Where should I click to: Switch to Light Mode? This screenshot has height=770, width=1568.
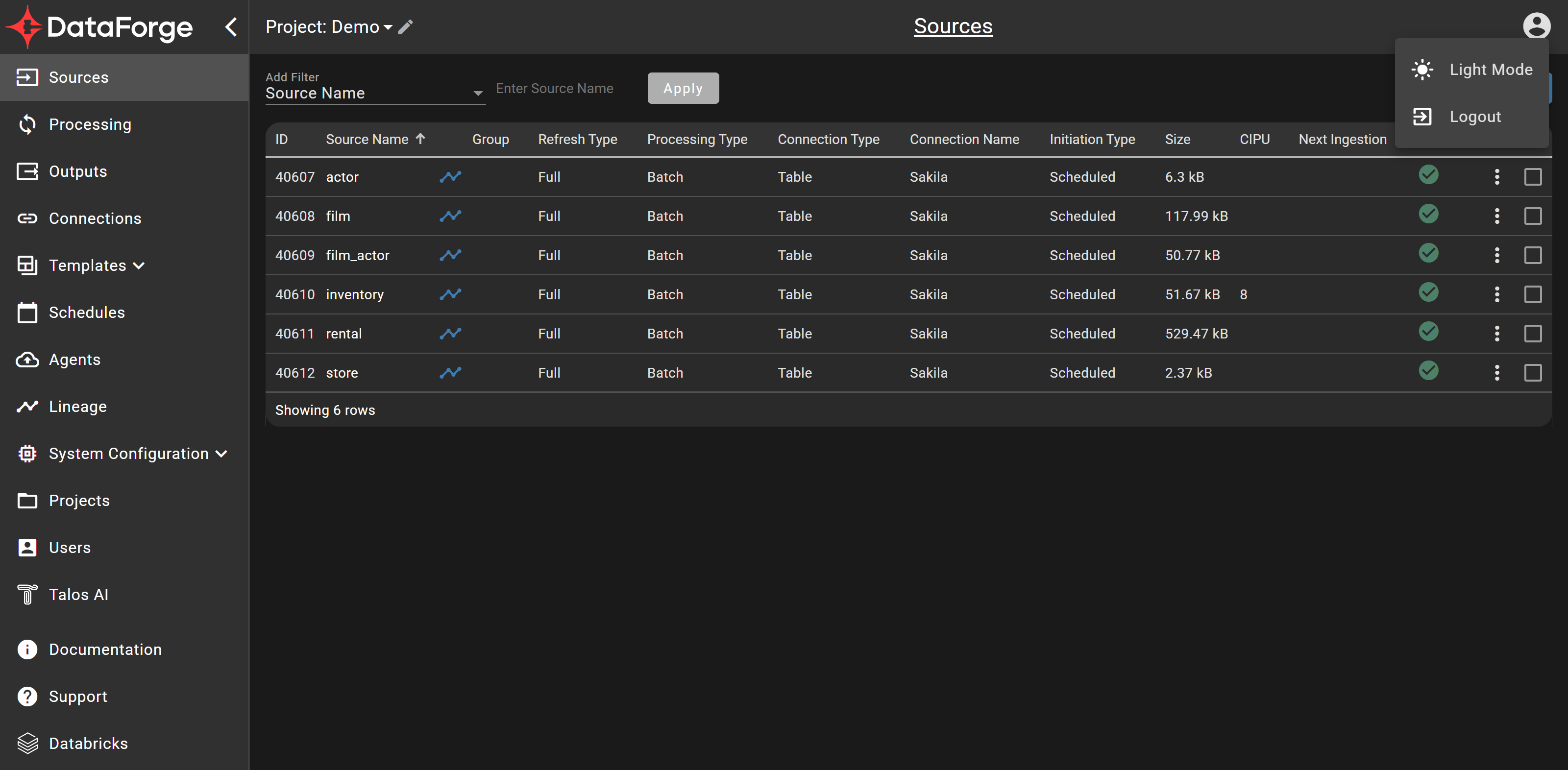coord(1471,70)
